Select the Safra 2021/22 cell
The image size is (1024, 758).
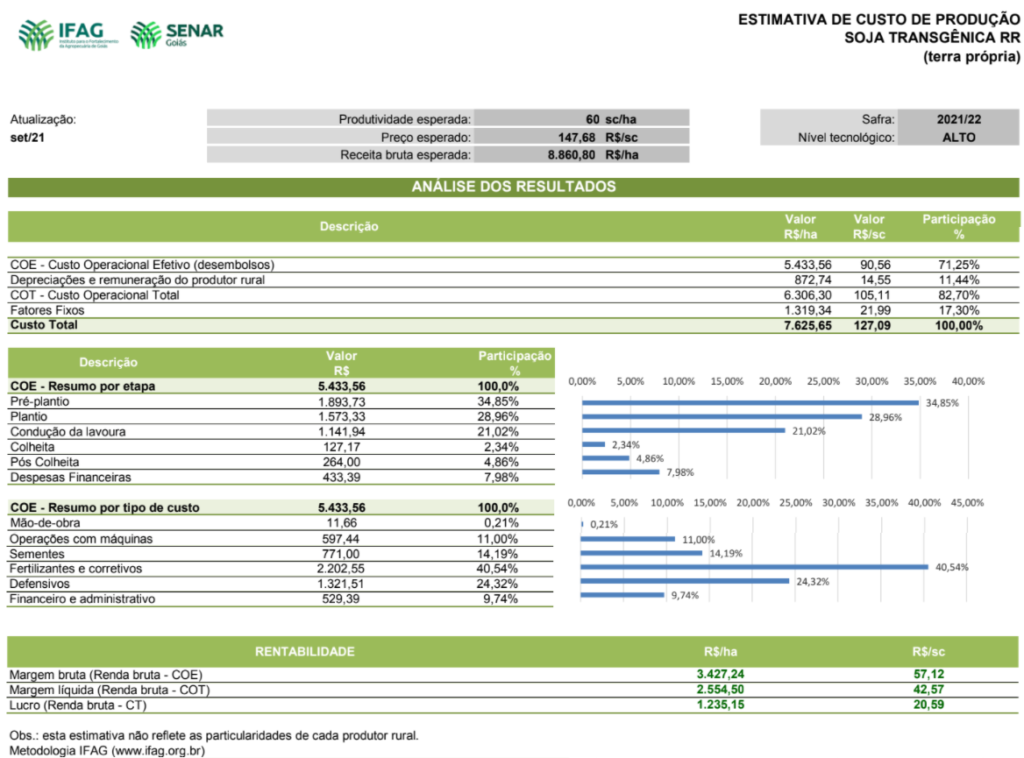[x=960, y=117]
